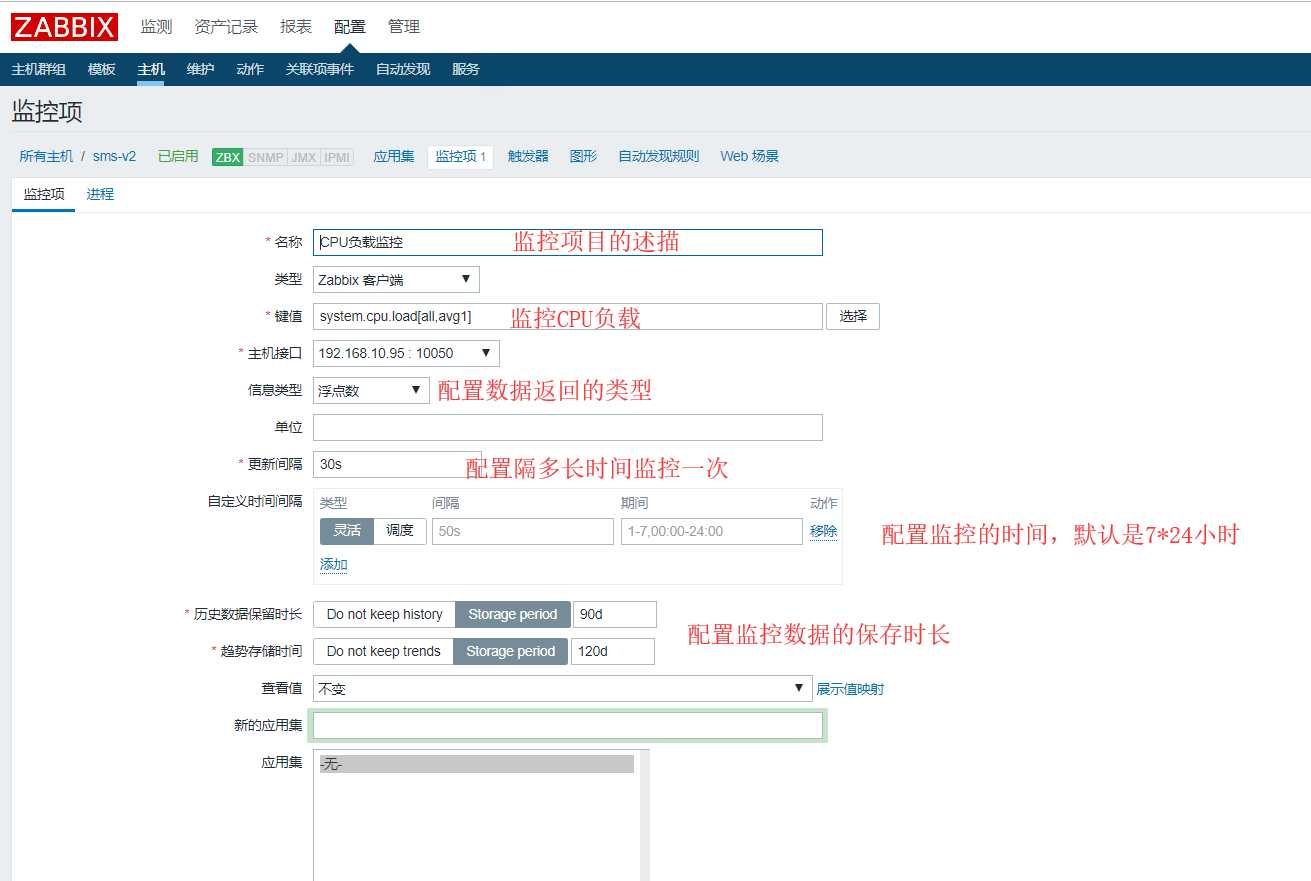The image size is (1311, 881).
Task: Click the green ZBX availability badge
Action: 228,157
